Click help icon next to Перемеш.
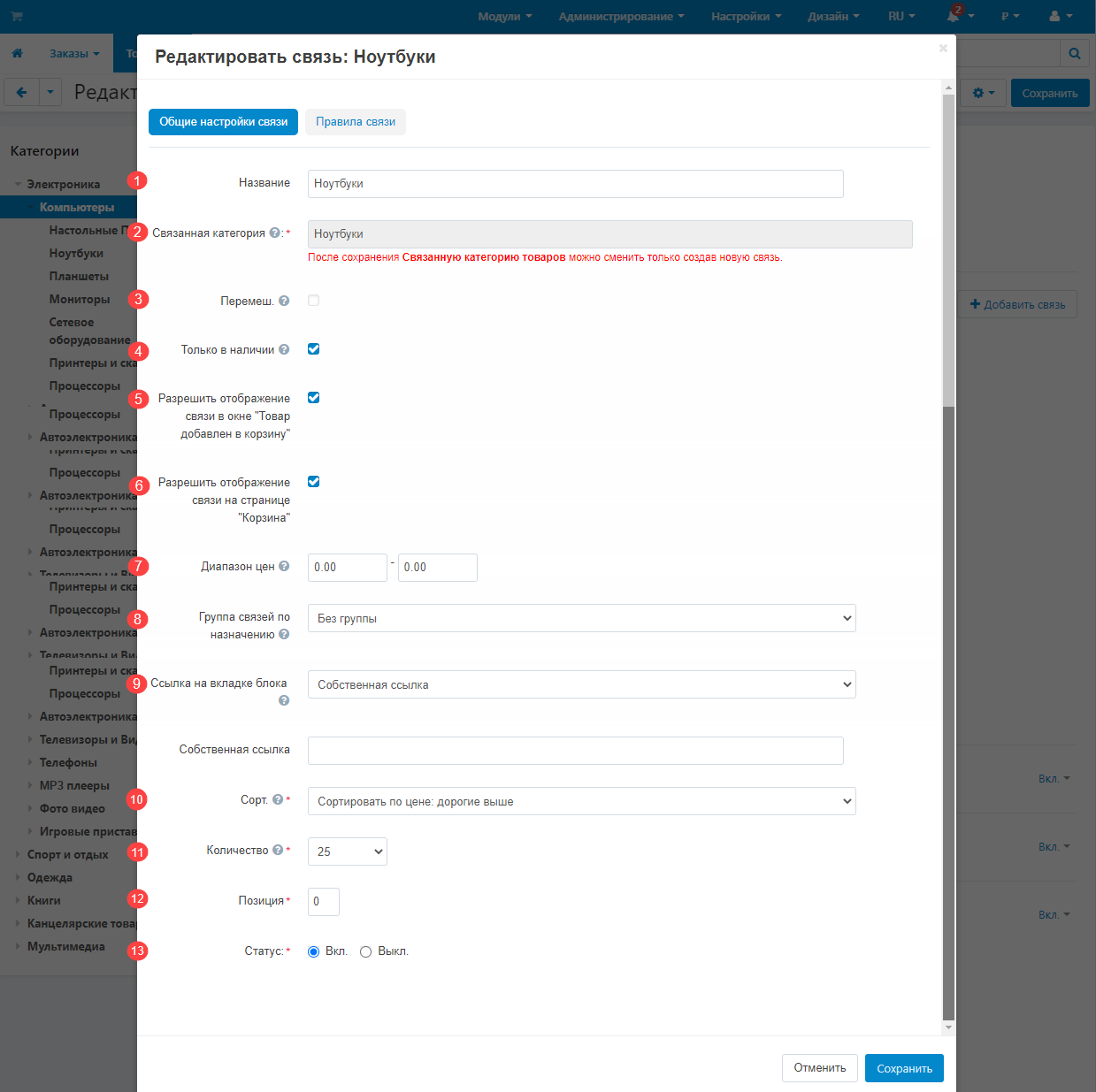This screenshot has height=1092, width=1096. [284, 301]
